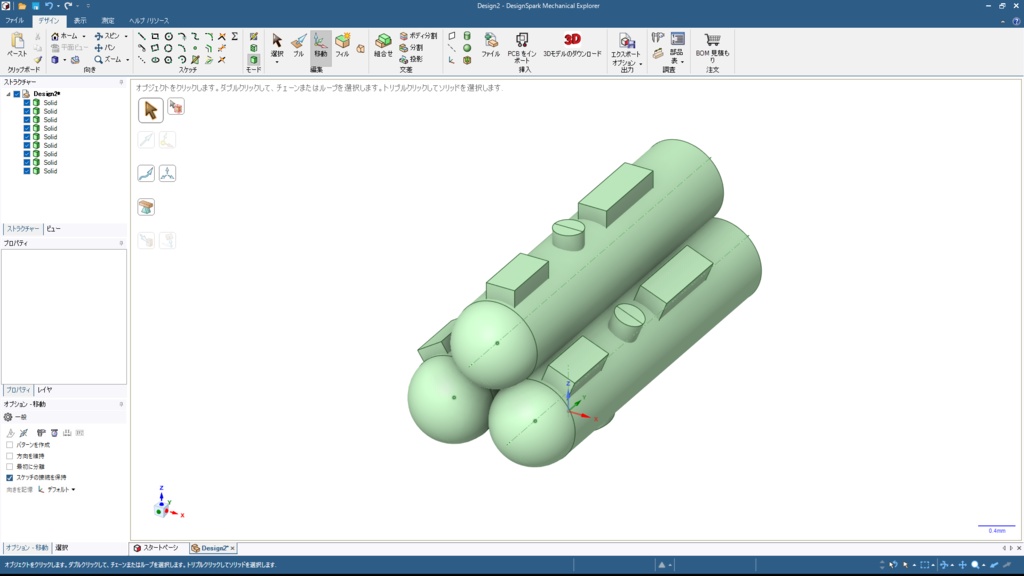The height and width of the screenshot is (576, 1024).
Task: Close the Design2 document tab
Action: click(x=232, y=549)
